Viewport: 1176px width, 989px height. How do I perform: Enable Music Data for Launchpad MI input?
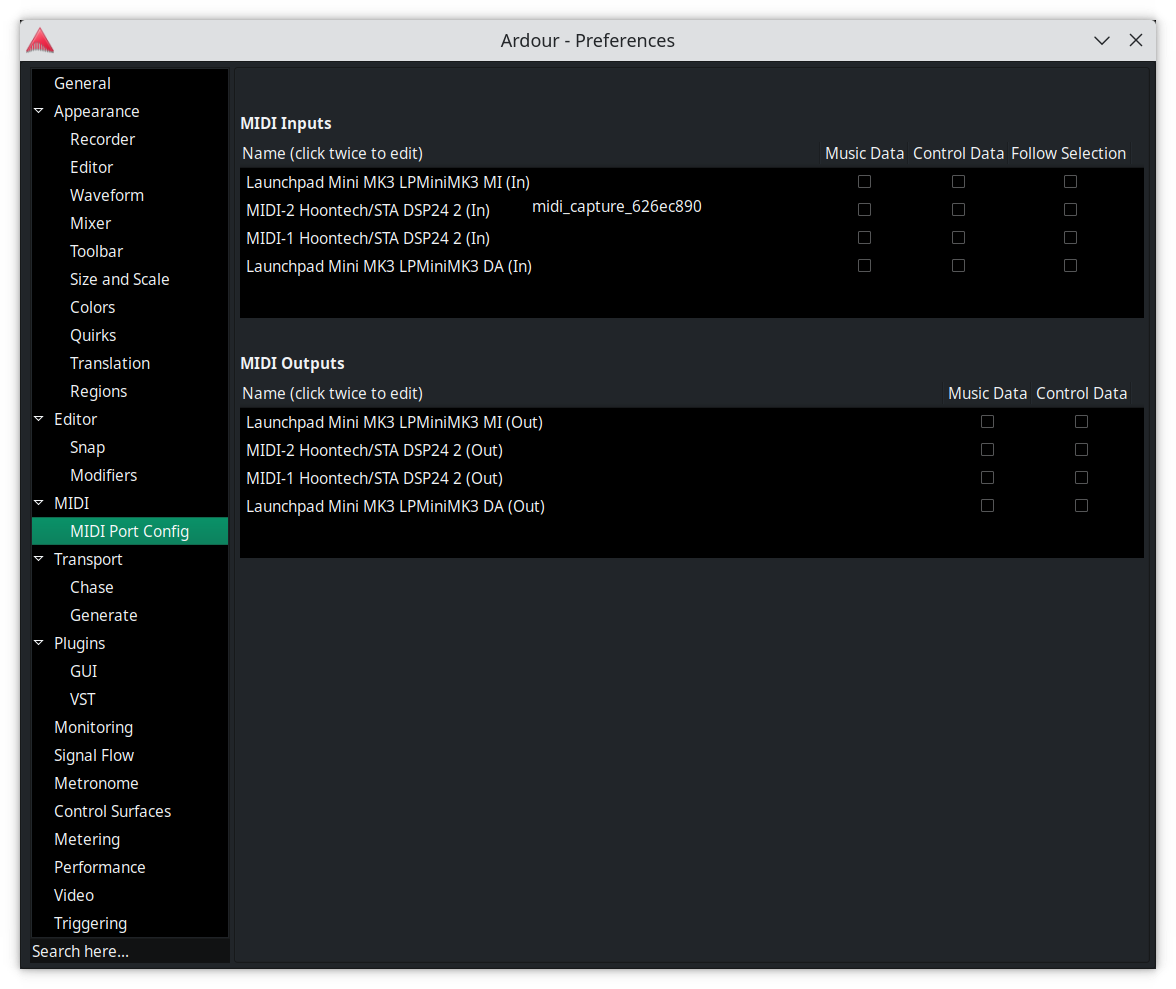pos(864,182)
